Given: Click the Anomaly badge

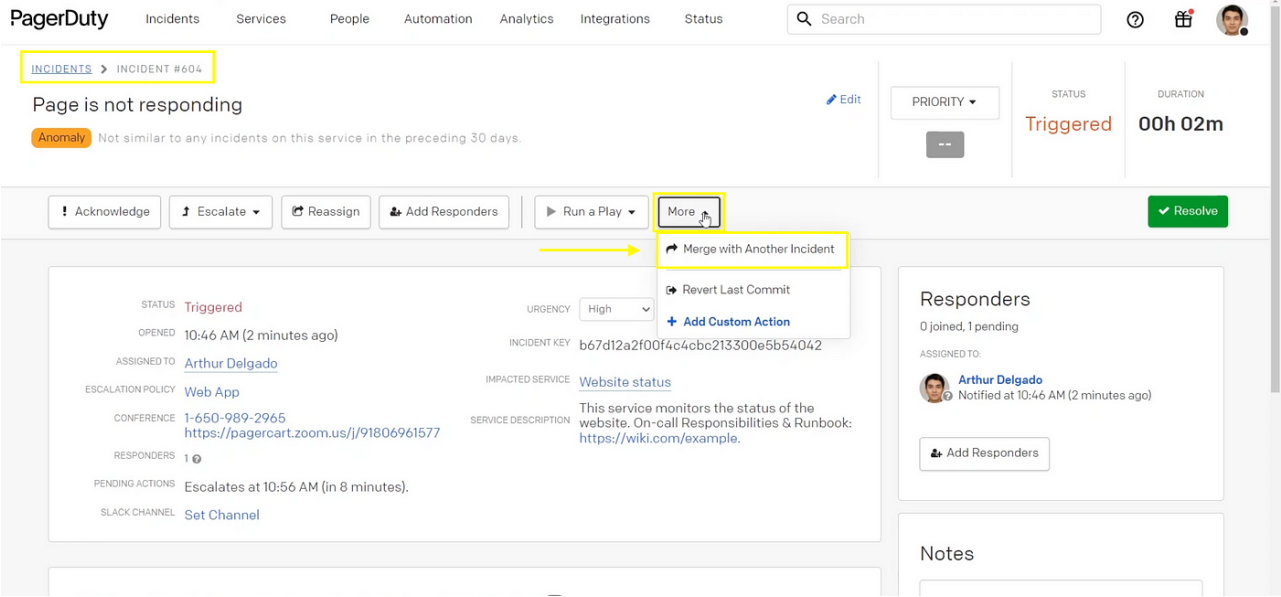Looking at the screenshot, I should tap(62, 138).
